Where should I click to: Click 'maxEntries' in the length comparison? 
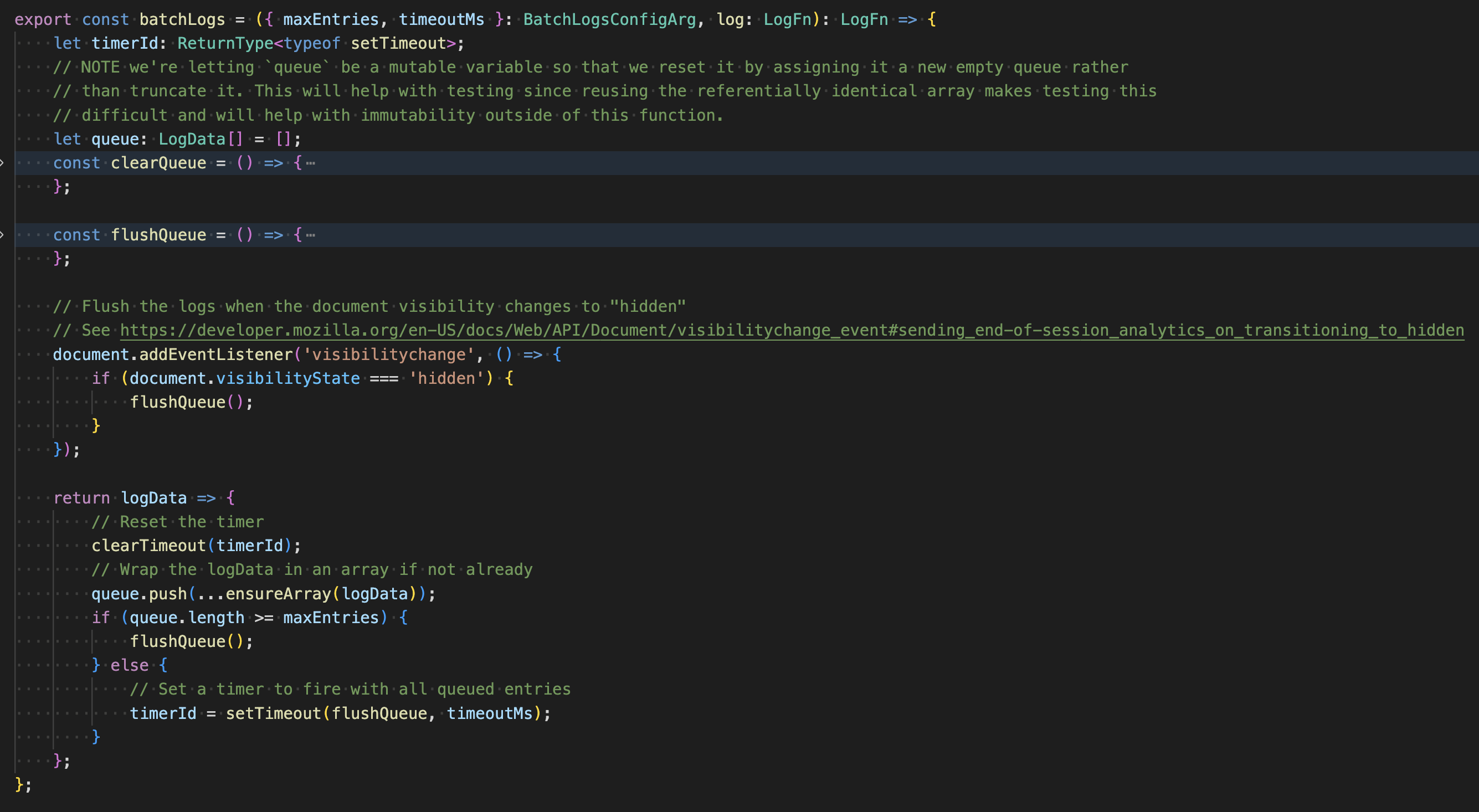click(331, 618)
